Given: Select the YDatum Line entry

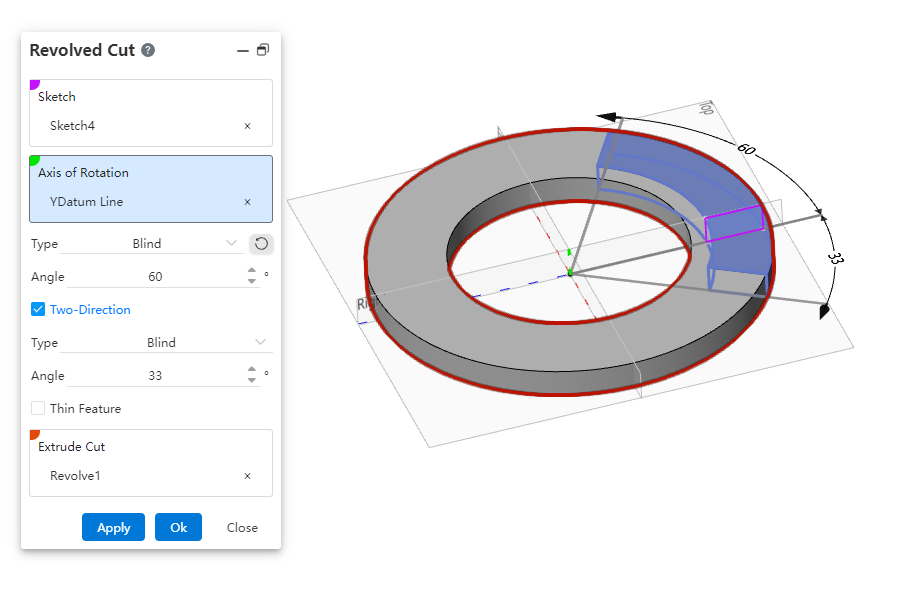Looking at the screenshot, I should pyautogui.click(x=86, y=202).
